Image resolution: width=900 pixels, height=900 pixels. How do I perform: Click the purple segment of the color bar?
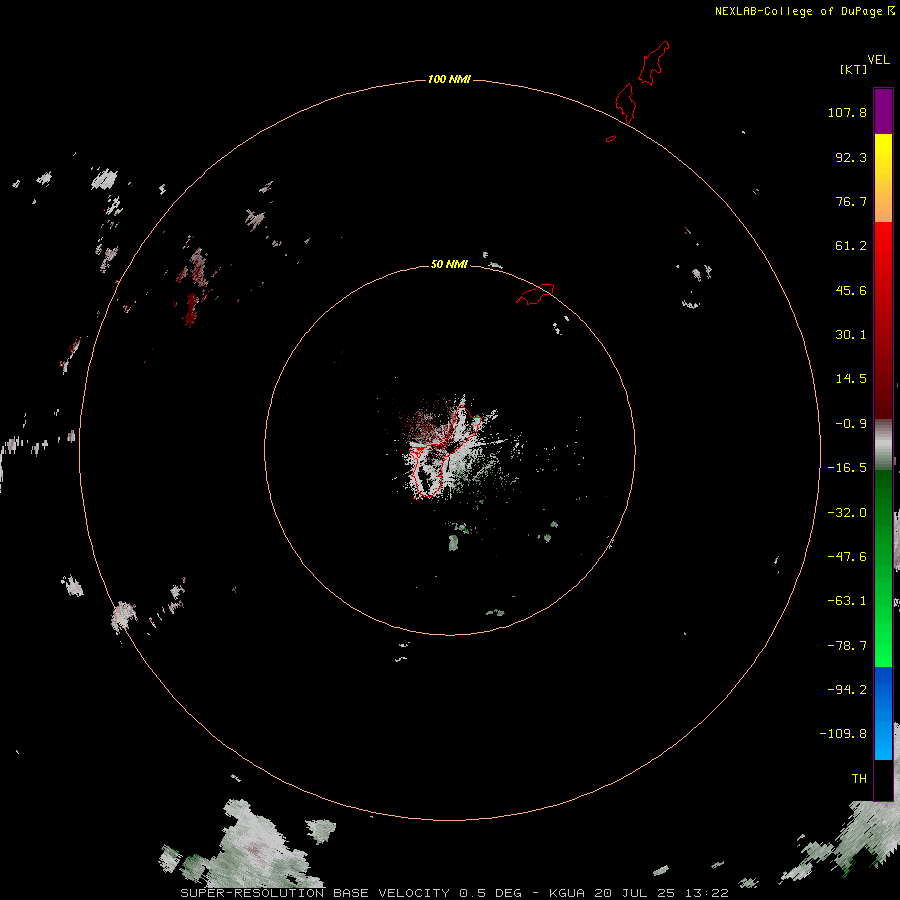[883, 111]
